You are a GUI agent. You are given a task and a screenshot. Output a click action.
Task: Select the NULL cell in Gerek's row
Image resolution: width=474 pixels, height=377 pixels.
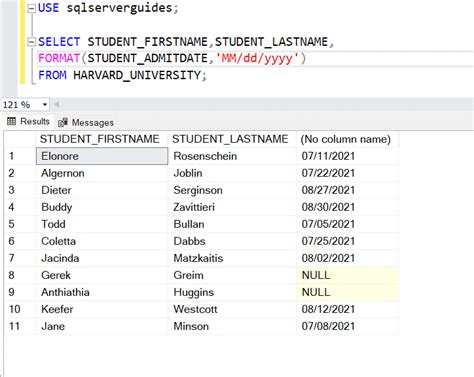coord(347,275)
